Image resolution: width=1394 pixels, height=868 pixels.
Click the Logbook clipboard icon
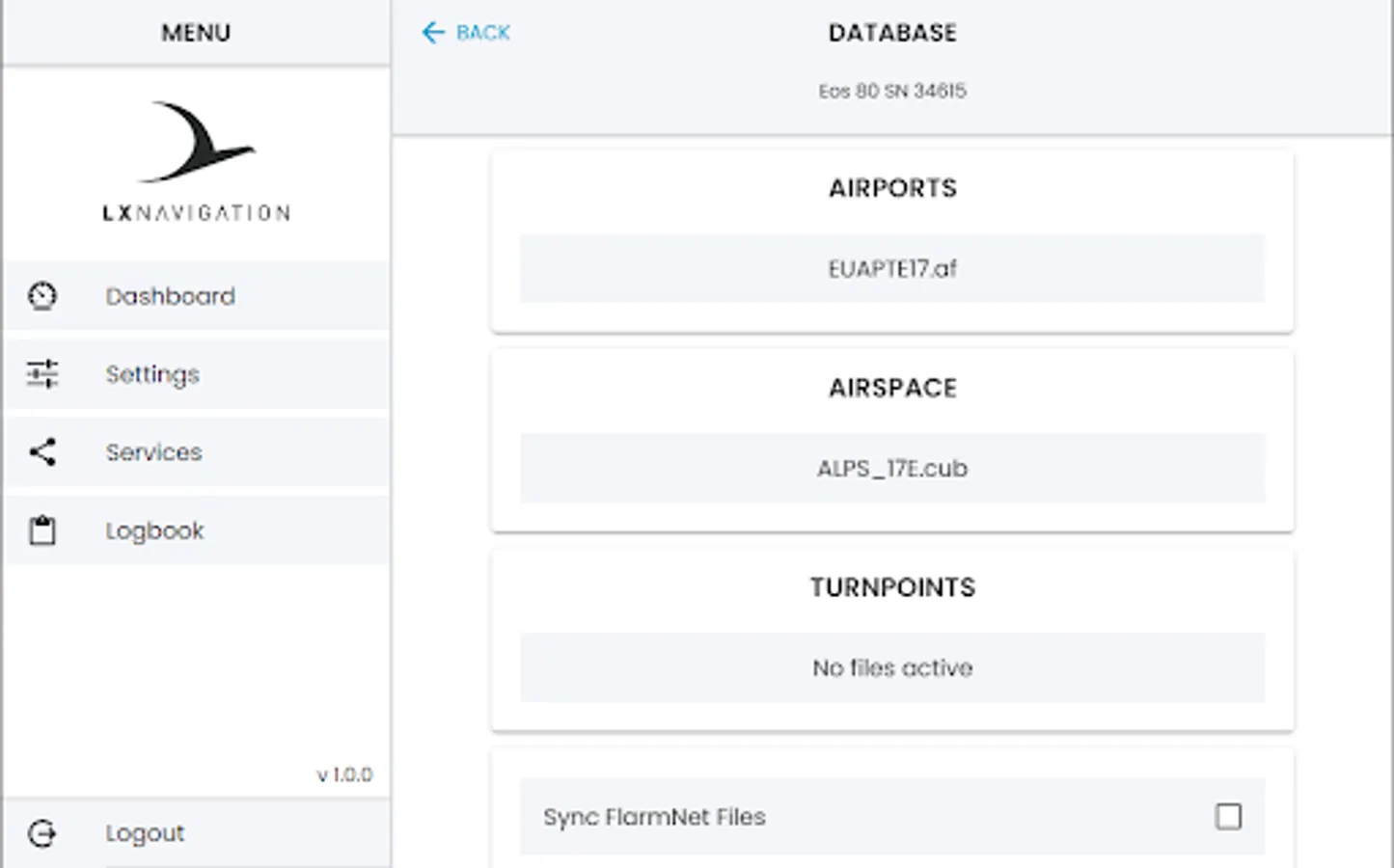tap(42, 530)
